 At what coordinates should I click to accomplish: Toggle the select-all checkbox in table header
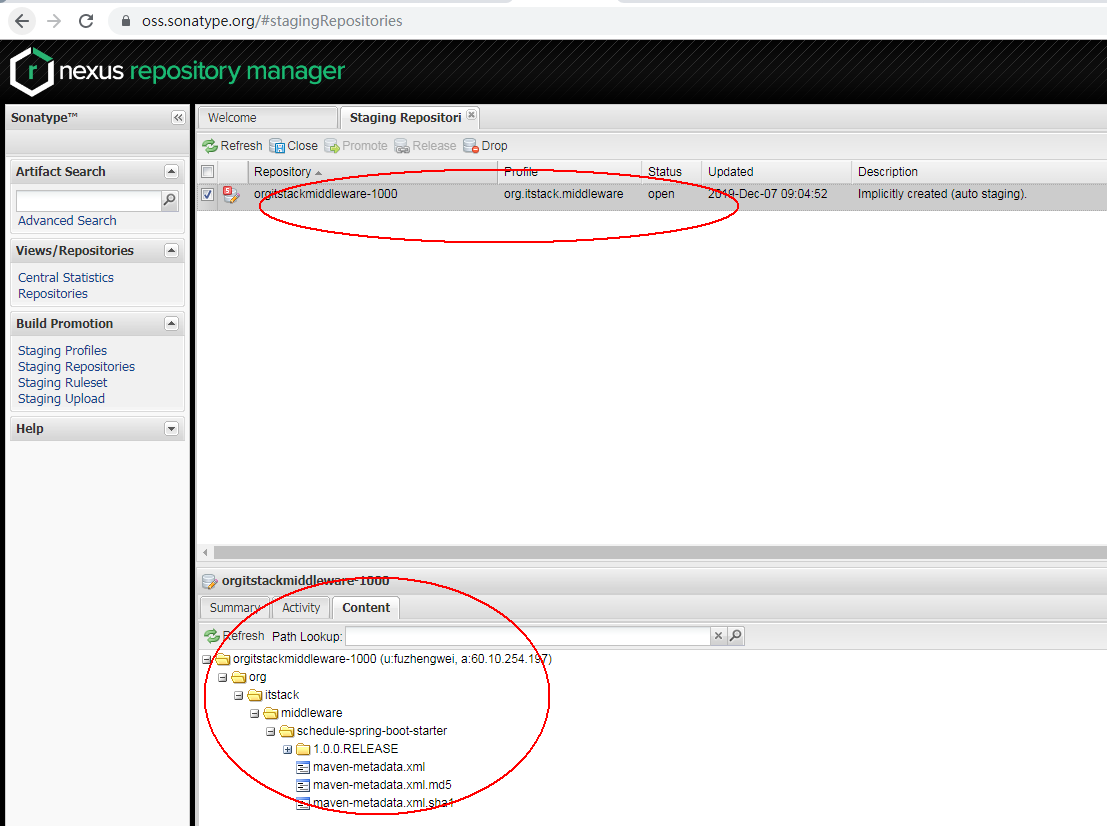[208, 172]
